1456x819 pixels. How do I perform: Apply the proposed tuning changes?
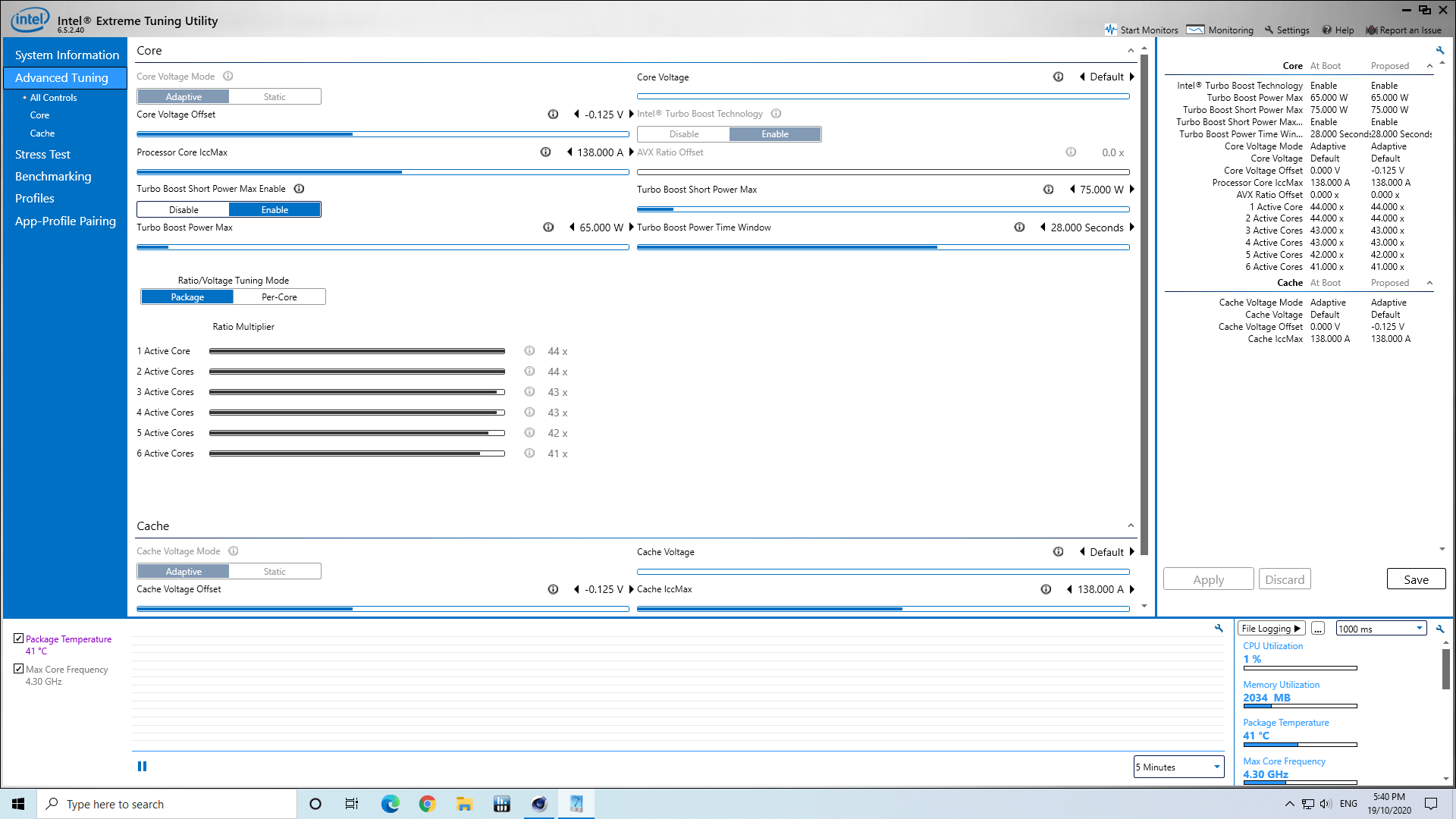[1208, 579]
